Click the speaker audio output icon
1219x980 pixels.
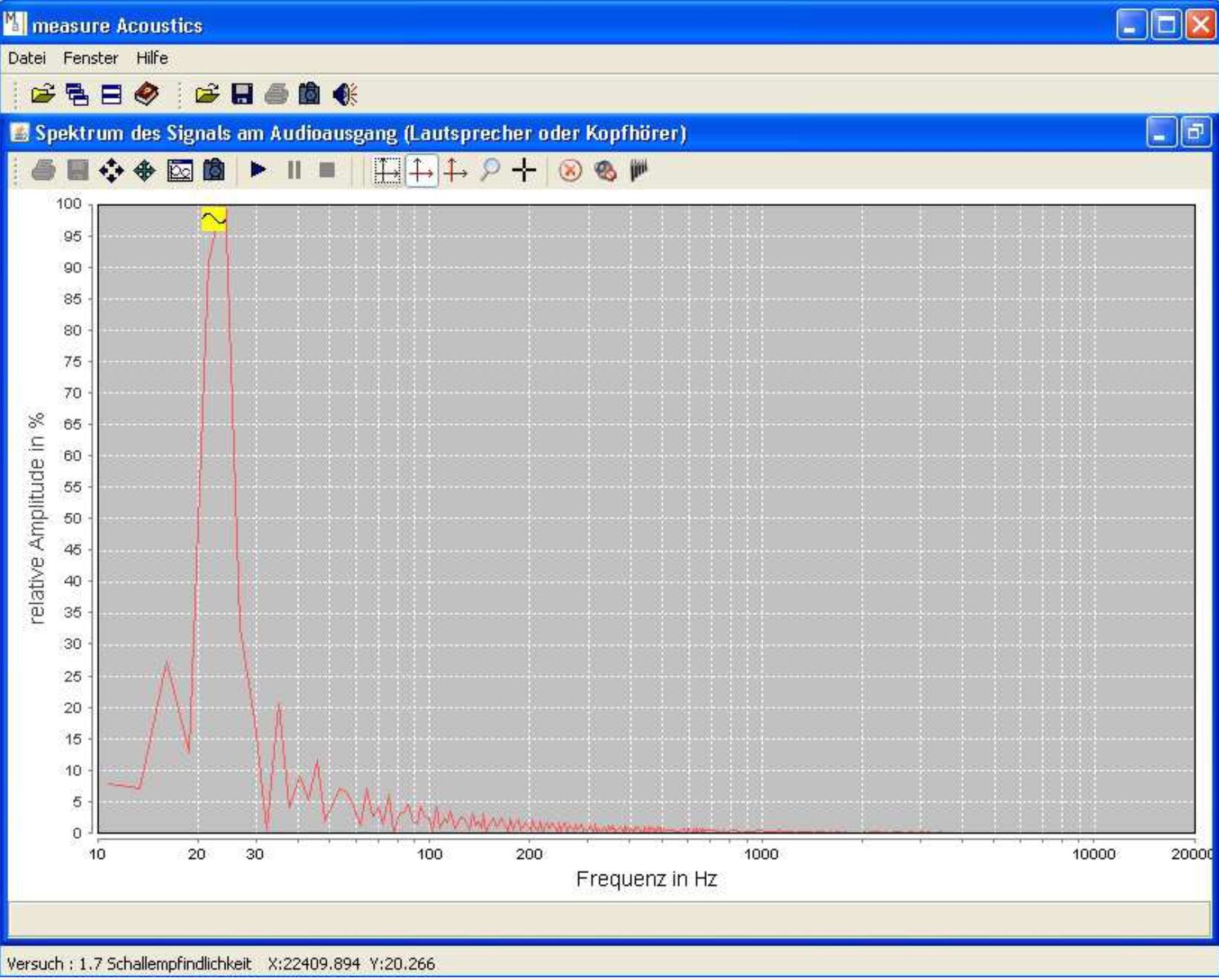[345, 94]
